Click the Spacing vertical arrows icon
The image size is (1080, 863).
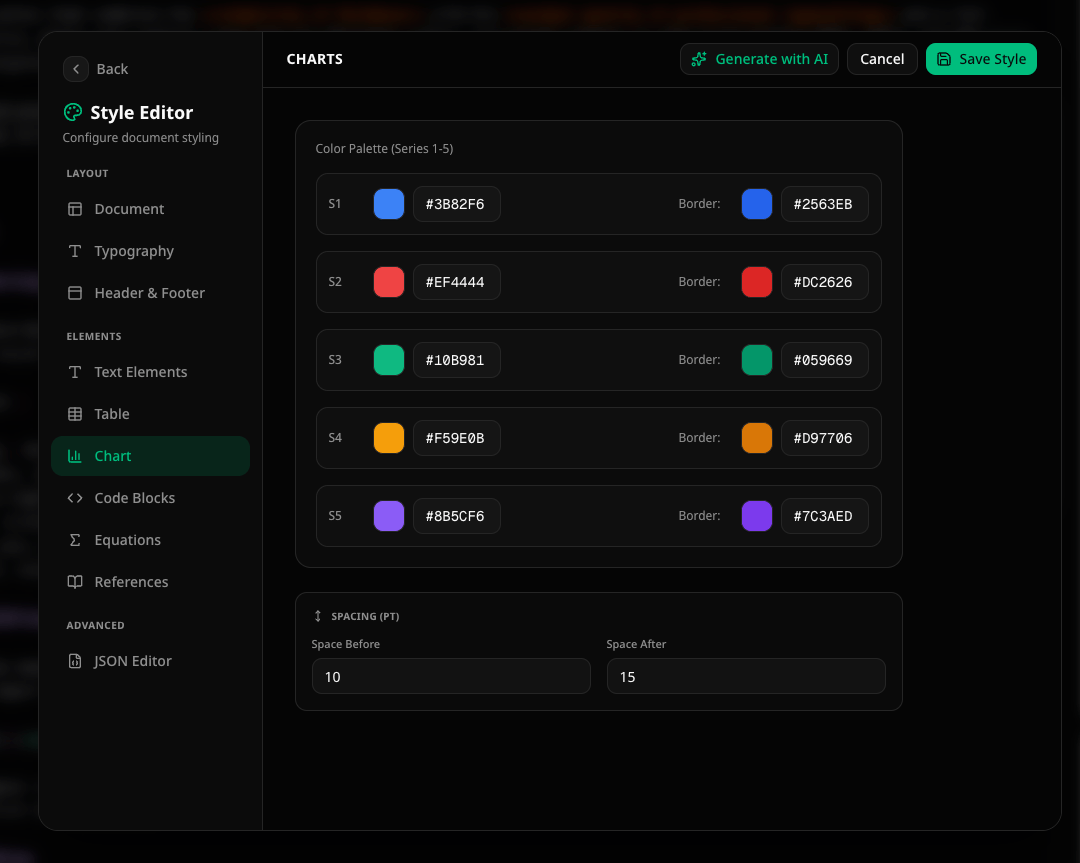(318, 616)
